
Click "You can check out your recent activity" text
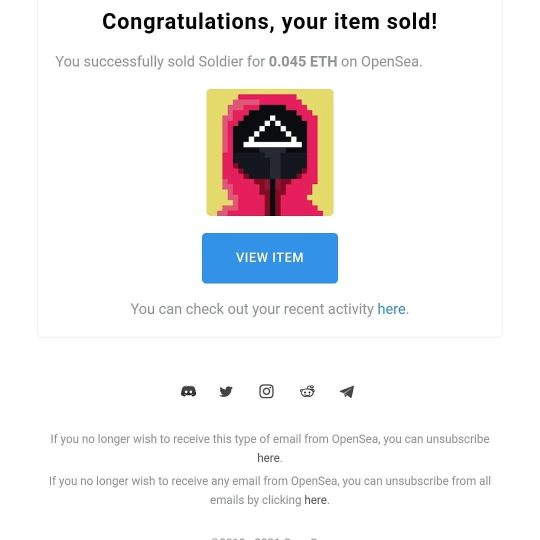click(x=252, y=309)
